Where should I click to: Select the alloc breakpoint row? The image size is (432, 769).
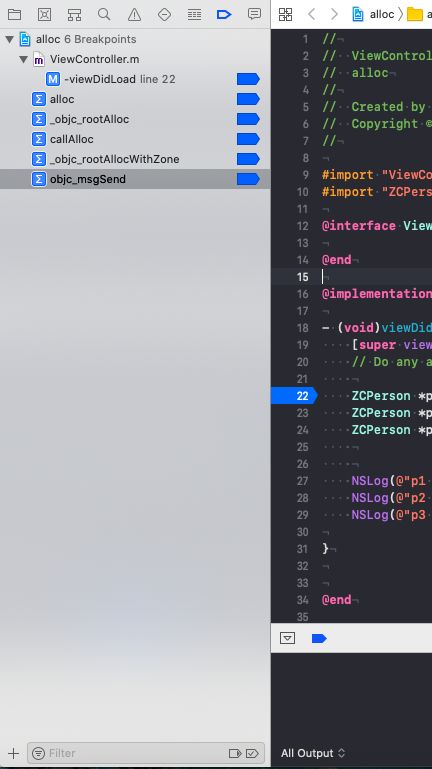pyautogui.click(x=135, y=100)
